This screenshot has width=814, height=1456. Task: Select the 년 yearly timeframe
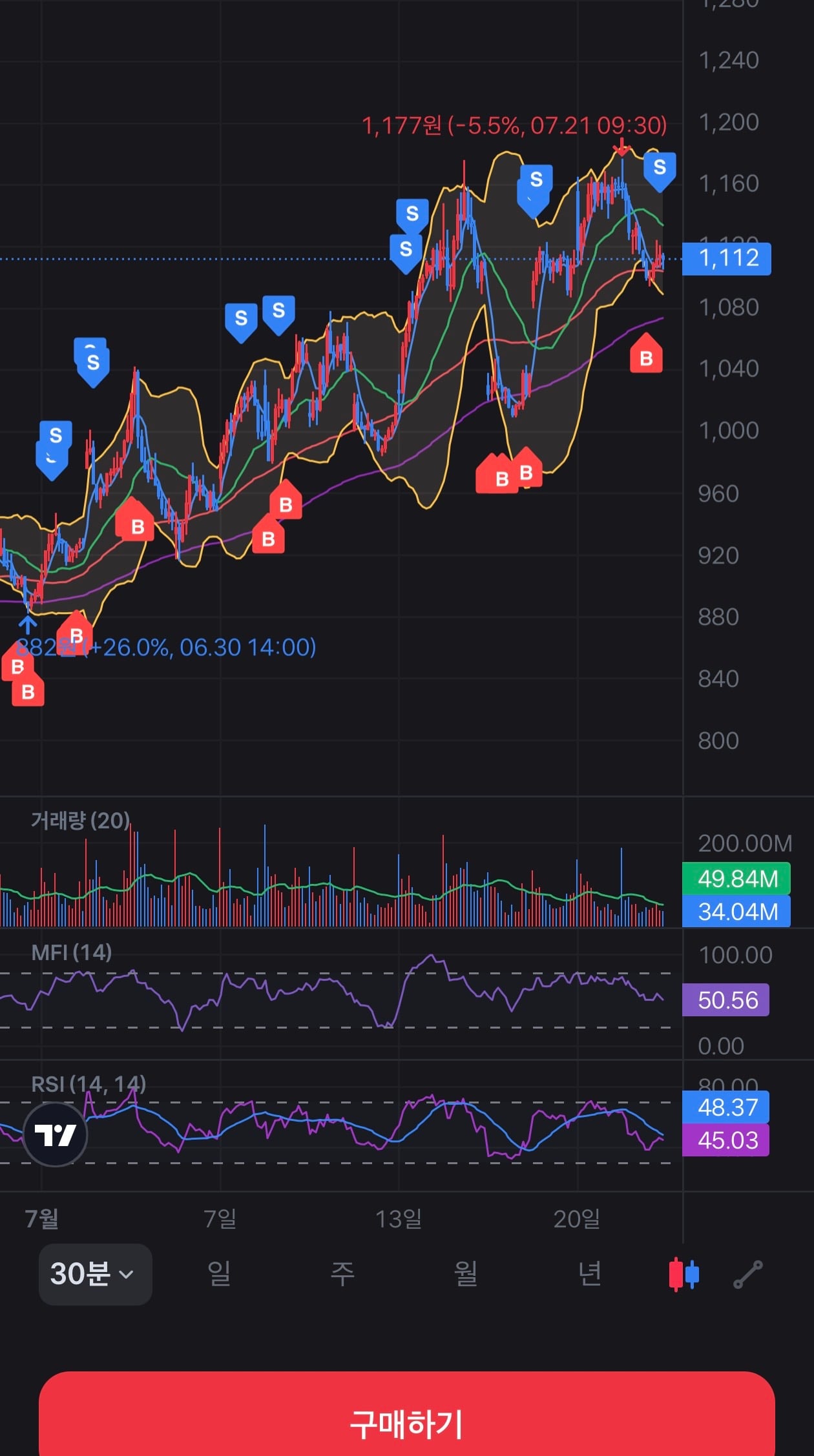[589, 1274]
